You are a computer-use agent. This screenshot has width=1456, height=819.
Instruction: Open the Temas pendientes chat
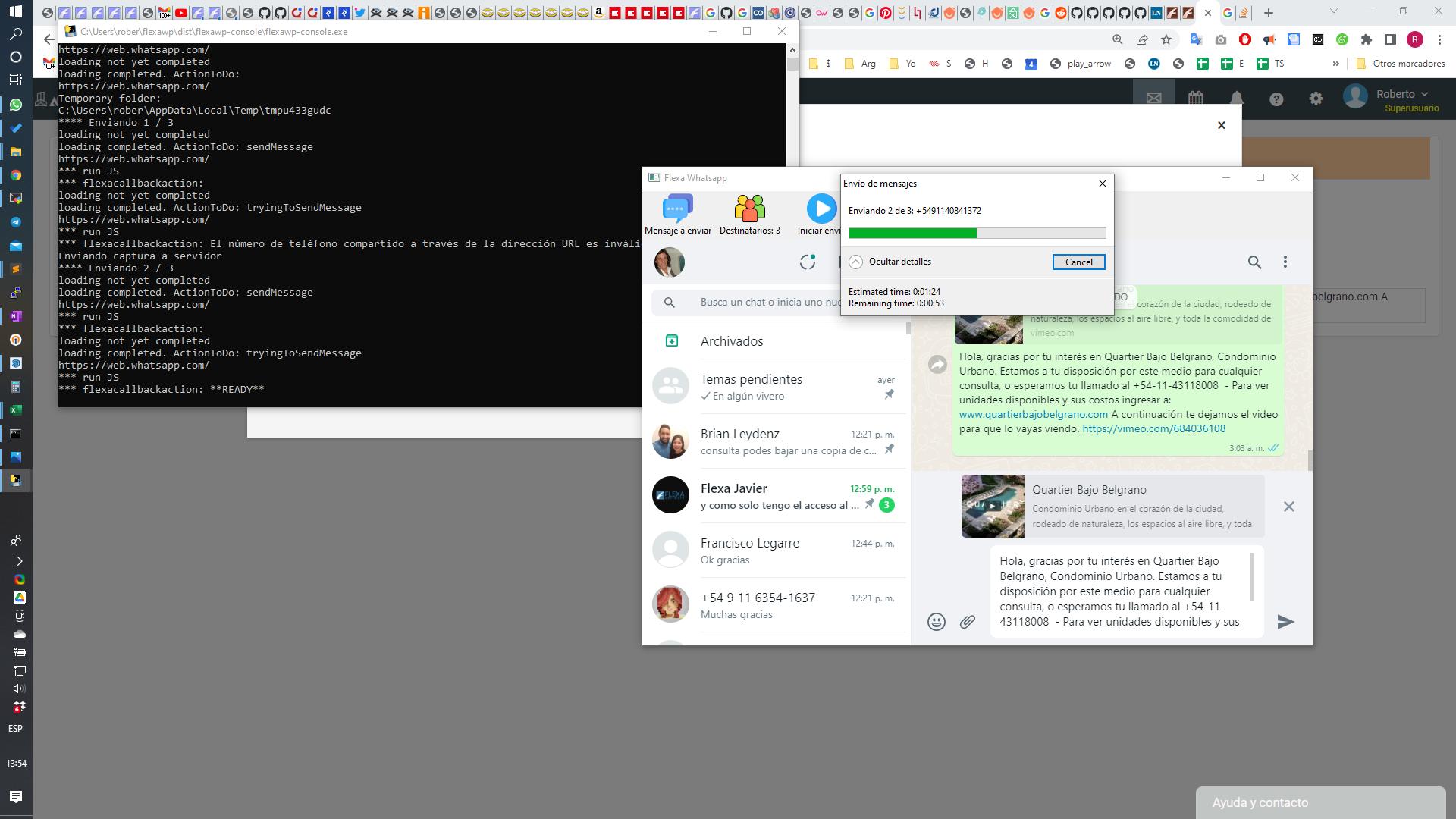pos(777,387)
